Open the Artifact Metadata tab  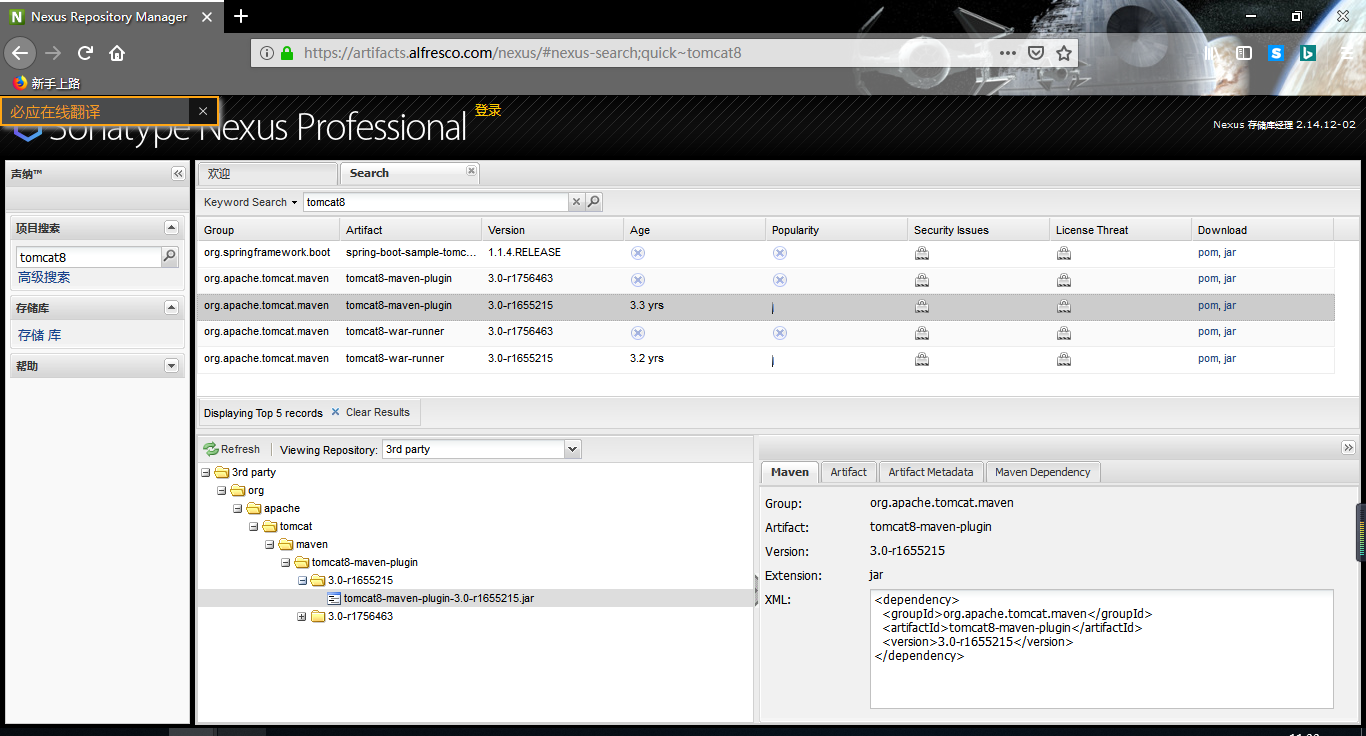pos(931,472)
